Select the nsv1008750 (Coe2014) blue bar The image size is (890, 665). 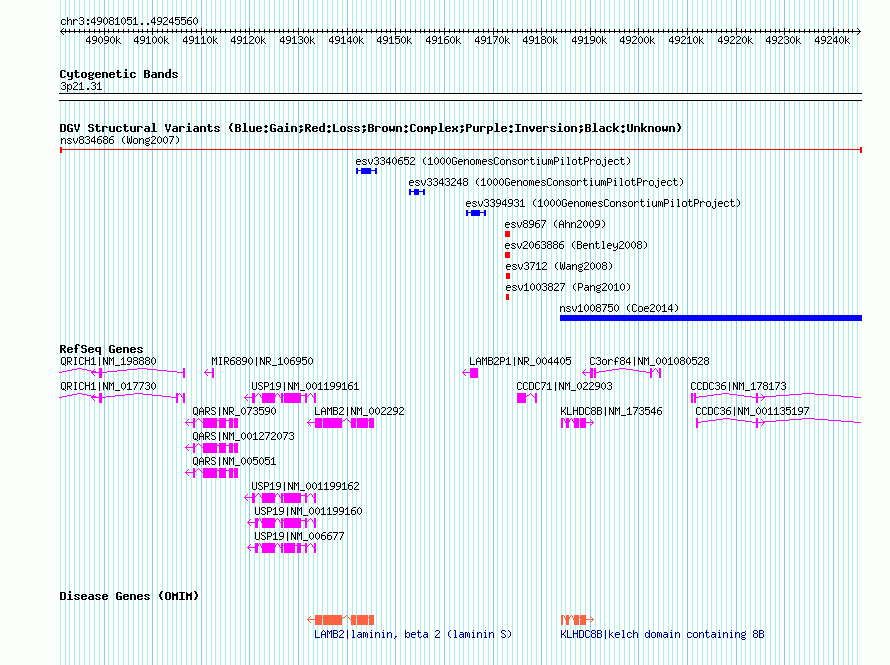(711, 318)
